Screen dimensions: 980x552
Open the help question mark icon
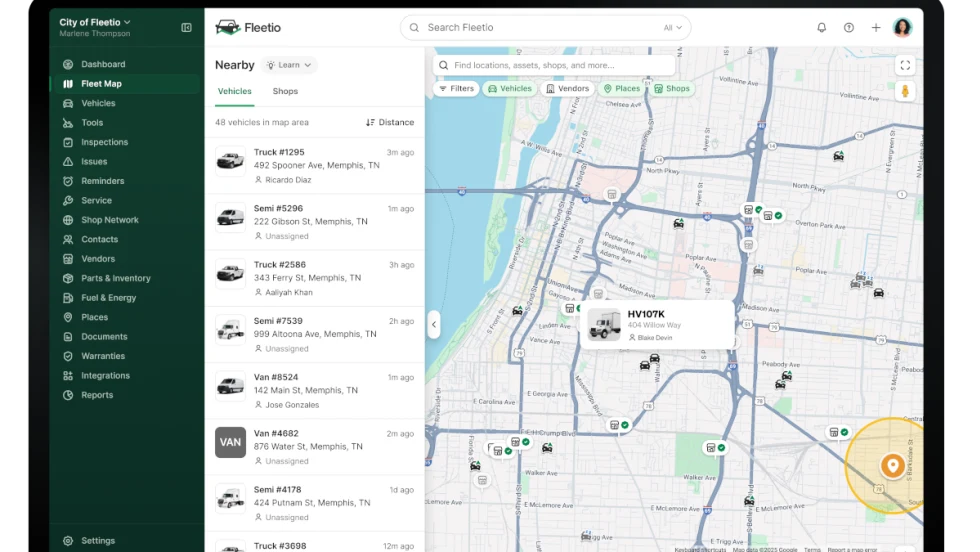point(849,28)
